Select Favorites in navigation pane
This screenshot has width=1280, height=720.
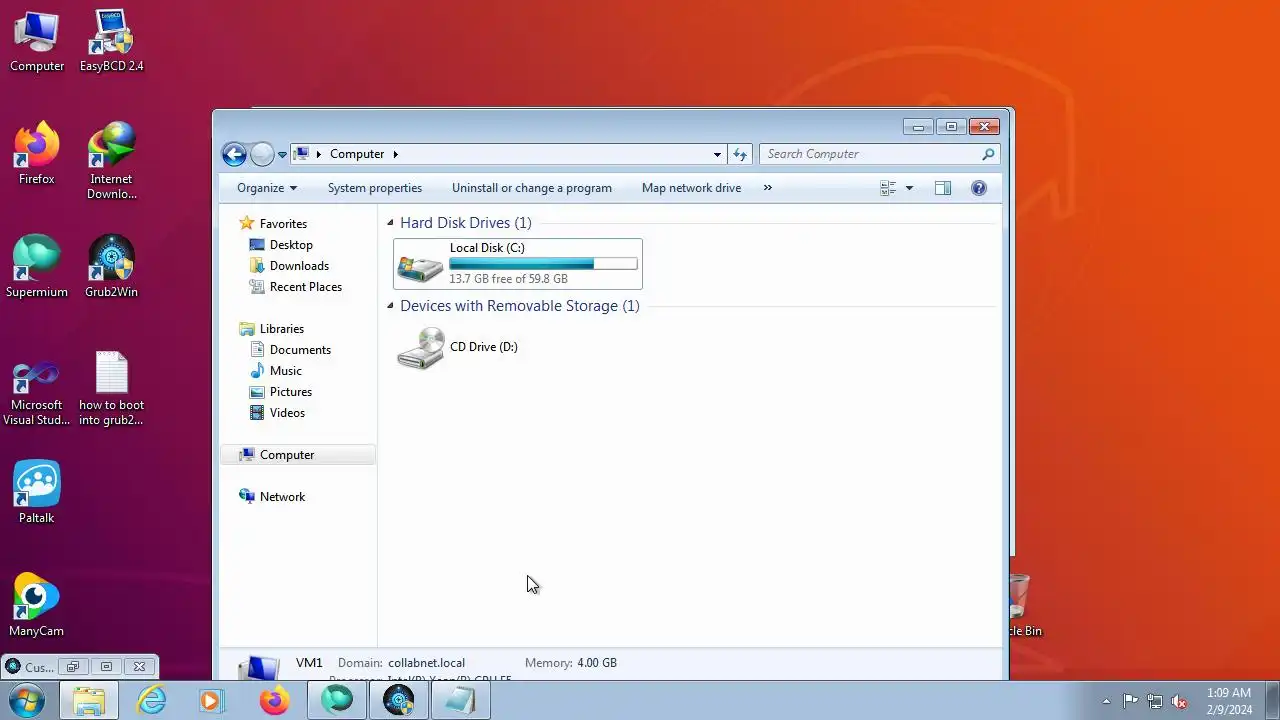coord(283,224)
